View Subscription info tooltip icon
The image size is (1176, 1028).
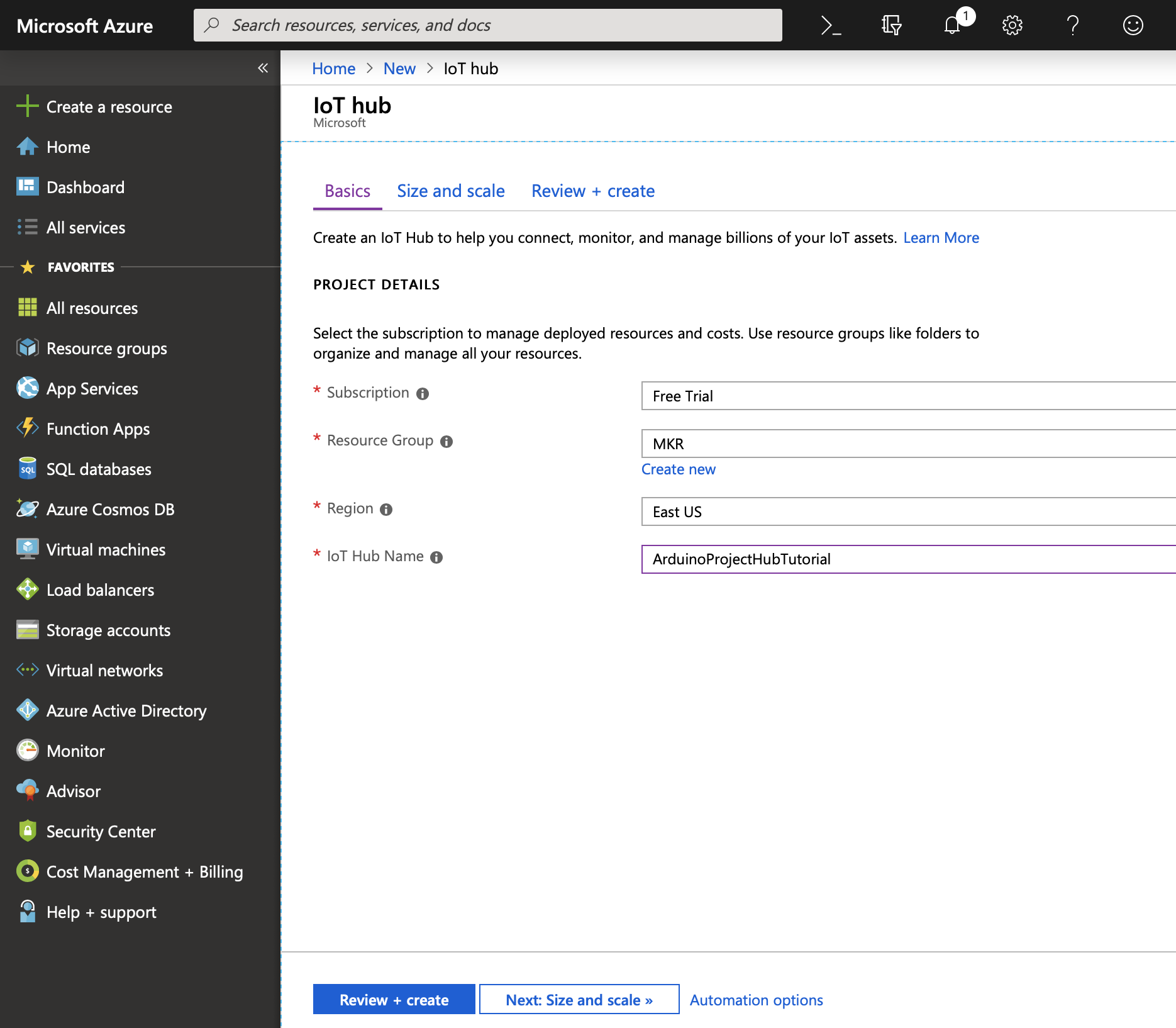(x=423, y=393)
